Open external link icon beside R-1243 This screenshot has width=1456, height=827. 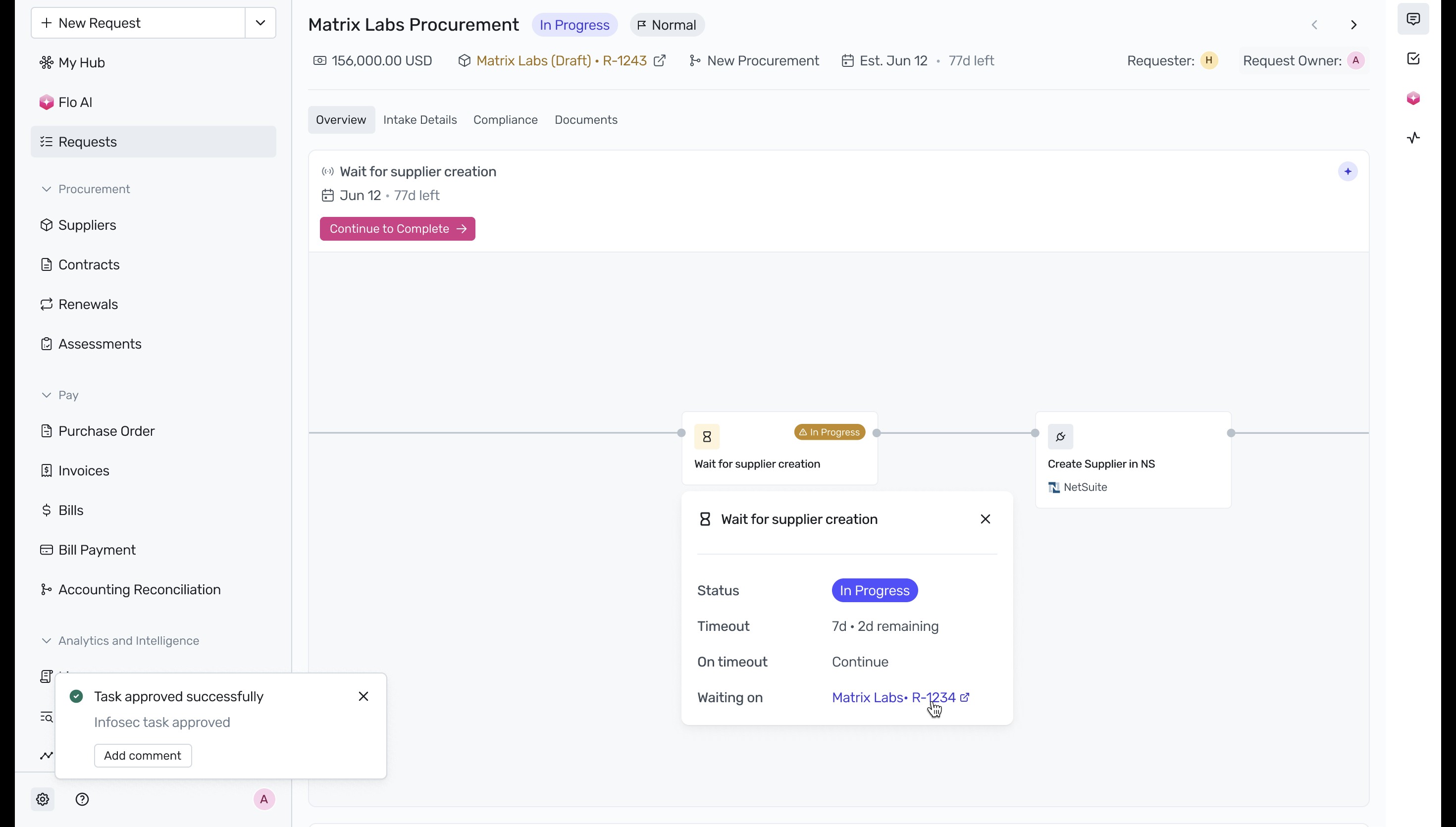click(x=659, y=61)
